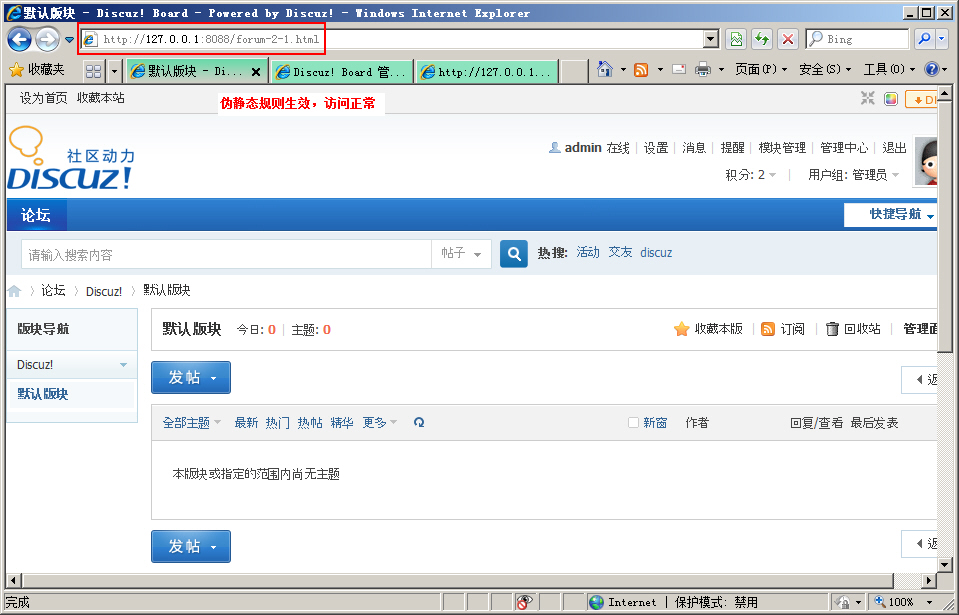Open the 页面(P) menu in IE

(760, 70)
